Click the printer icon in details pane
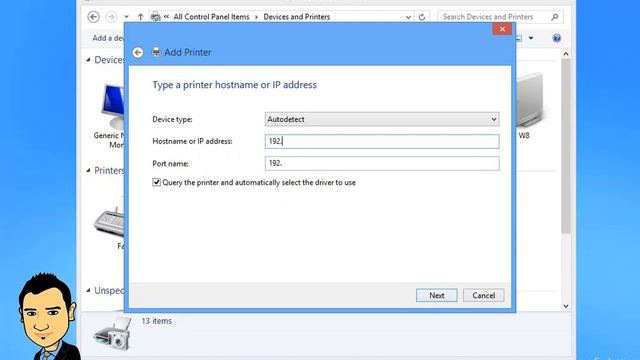 pos(112,335)
